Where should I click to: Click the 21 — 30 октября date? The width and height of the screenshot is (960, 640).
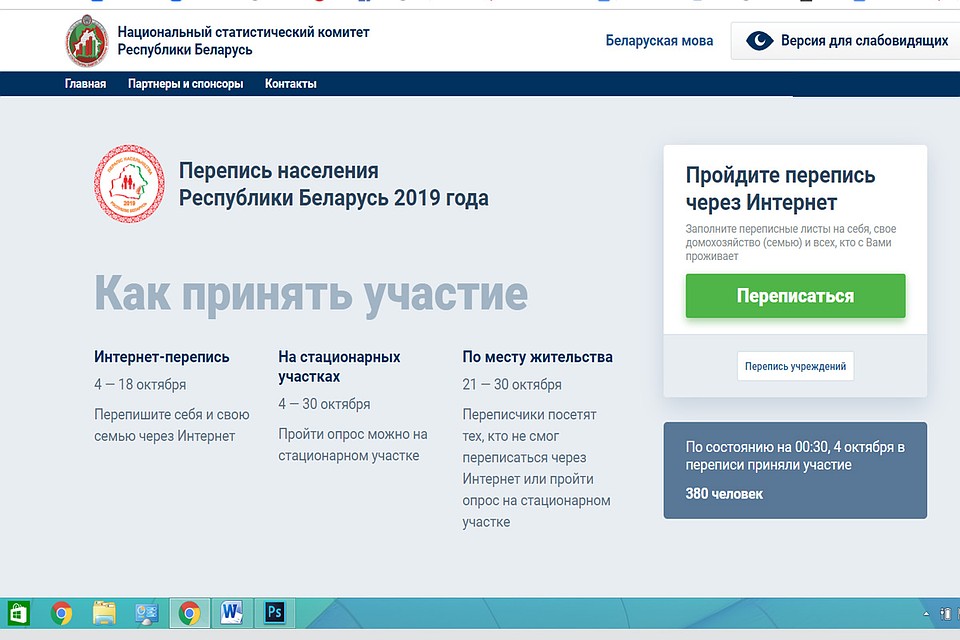[512, 385]
